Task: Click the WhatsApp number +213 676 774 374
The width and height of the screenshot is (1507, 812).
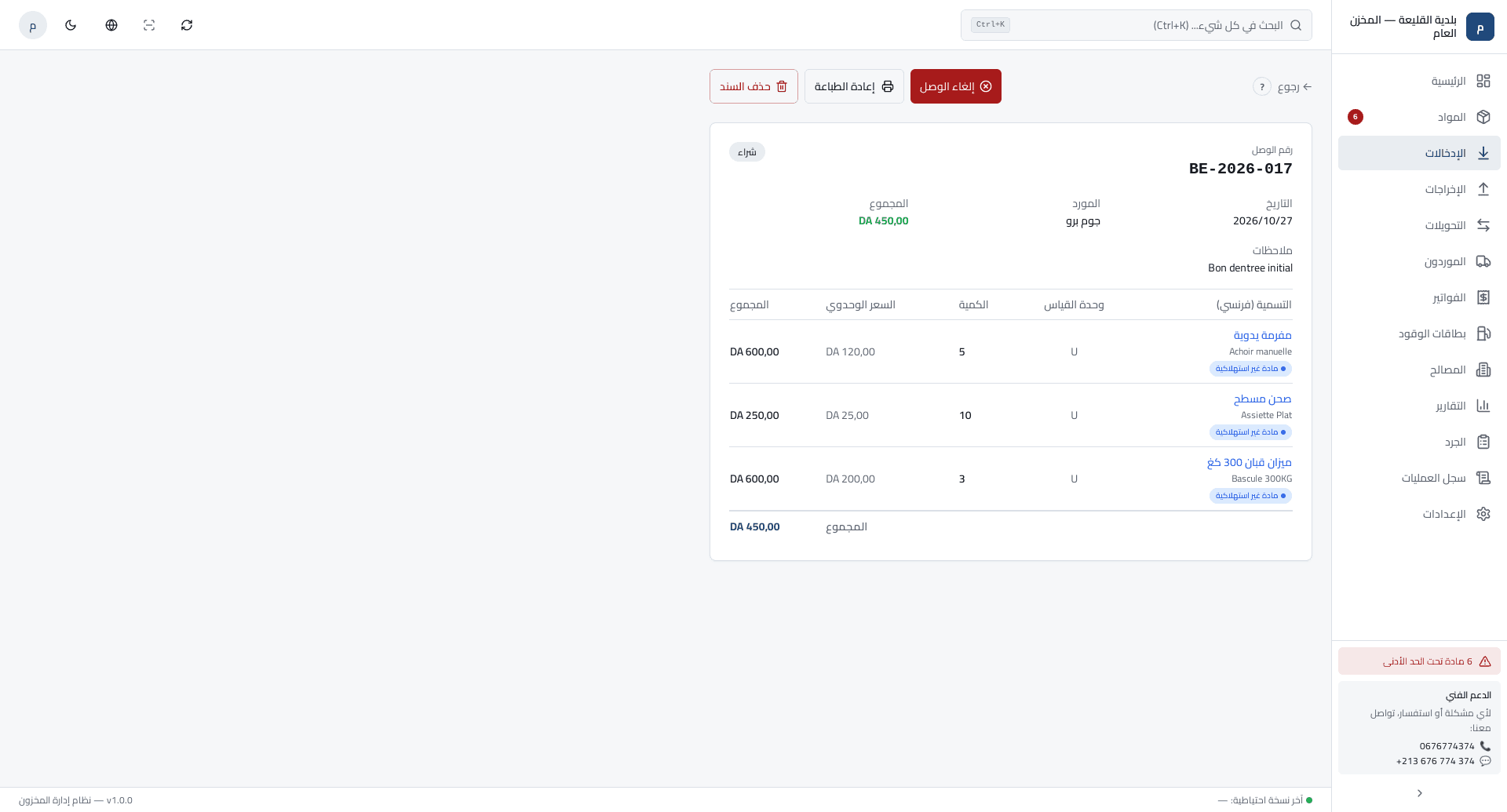Action: coord(1435,761)
